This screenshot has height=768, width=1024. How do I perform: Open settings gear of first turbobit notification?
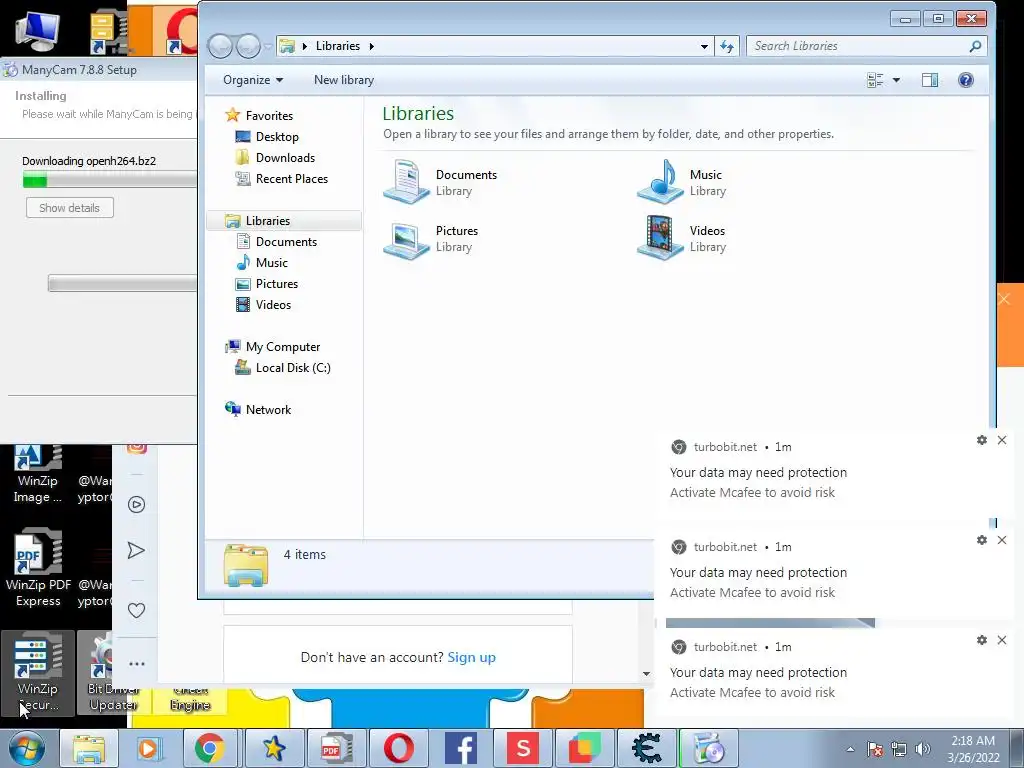click(x=982, y=440)
